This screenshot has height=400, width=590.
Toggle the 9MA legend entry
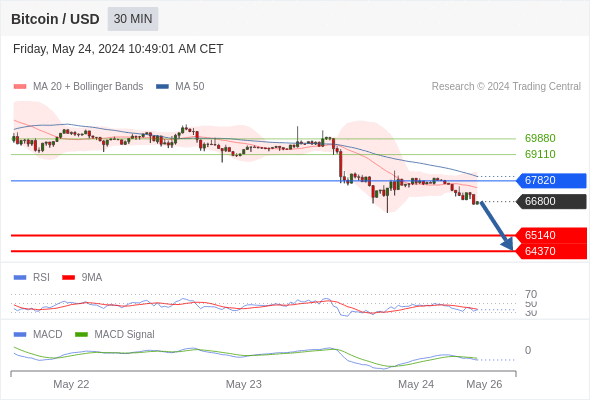(x=82, y=277)
